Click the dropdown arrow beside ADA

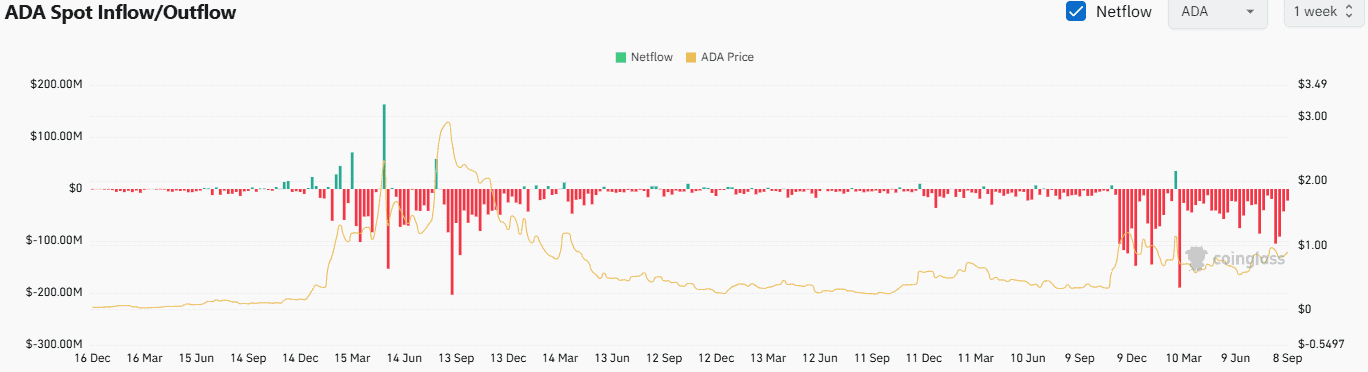(x=1250, y=12)
